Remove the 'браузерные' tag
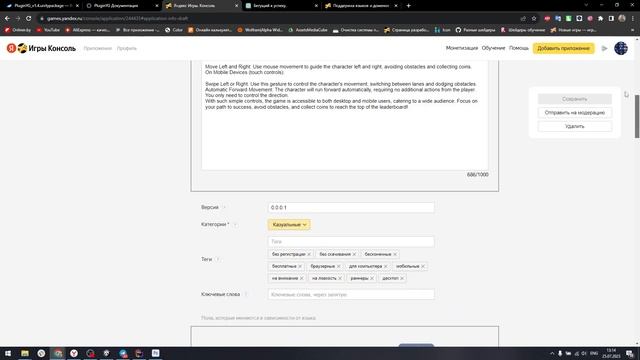The width and height of the screenshot is (640, 360). [338, 266]
